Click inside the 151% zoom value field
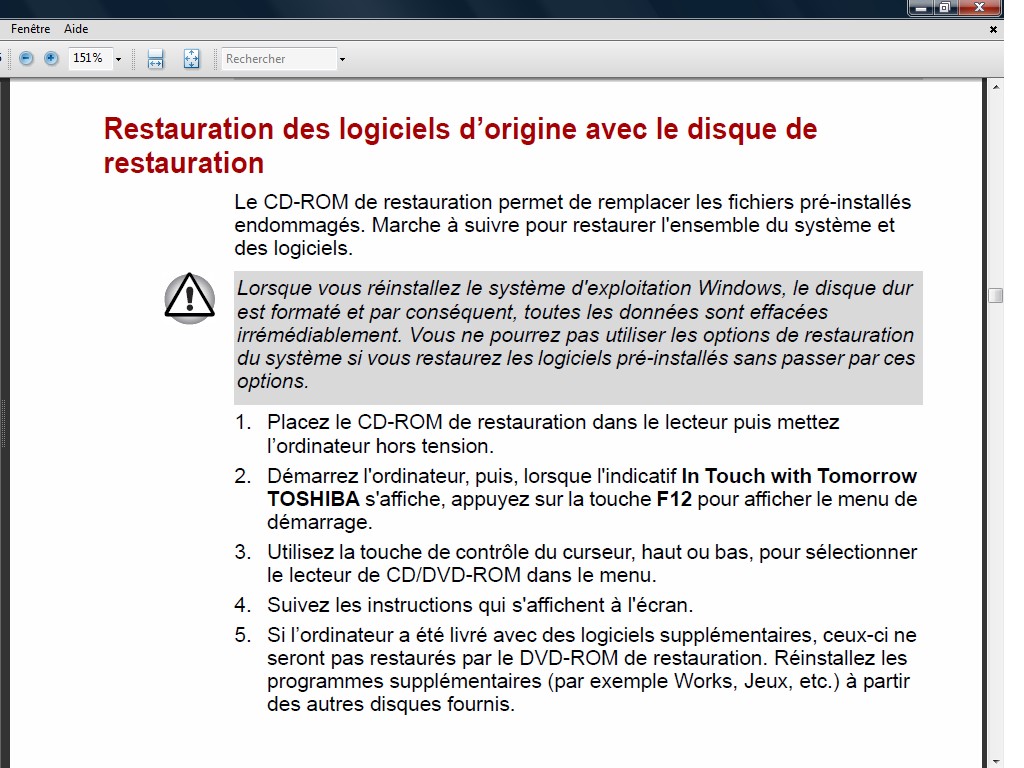This screenshot has width=1024, height=768. 89,59
